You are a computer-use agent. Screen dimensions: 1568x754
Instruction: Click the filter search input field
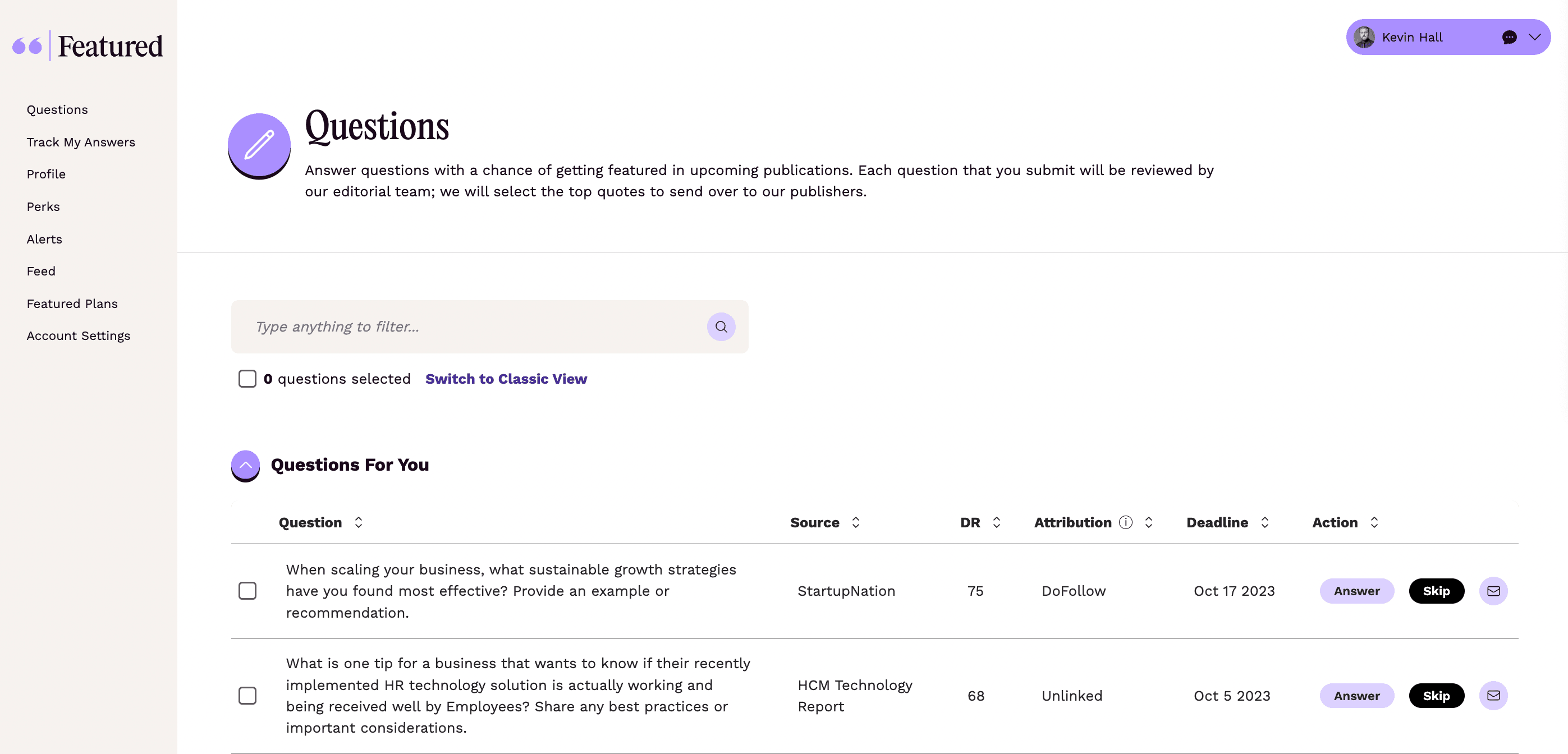(x=490, y=326)
